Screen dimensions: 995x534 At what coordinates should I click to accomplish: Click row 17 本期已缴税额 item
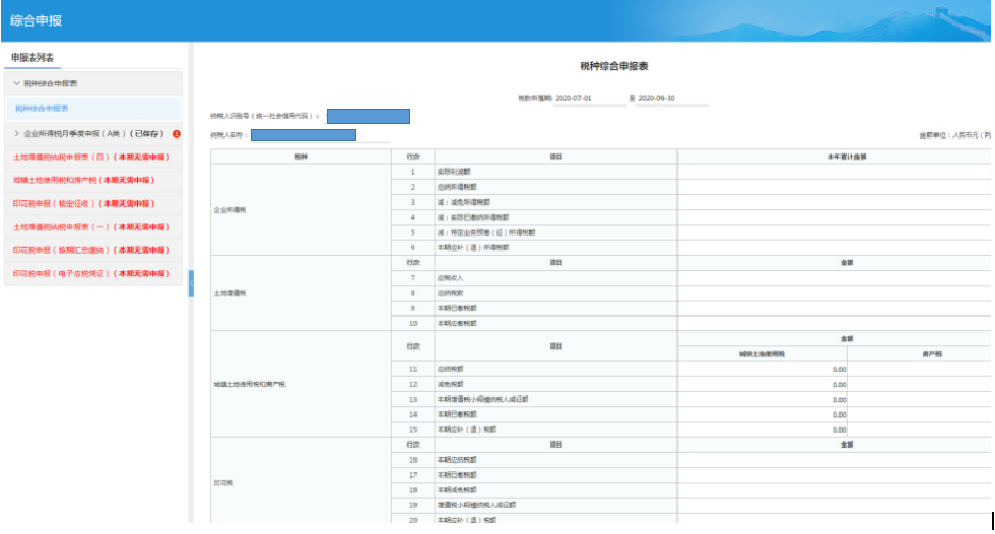click(457, 475)
